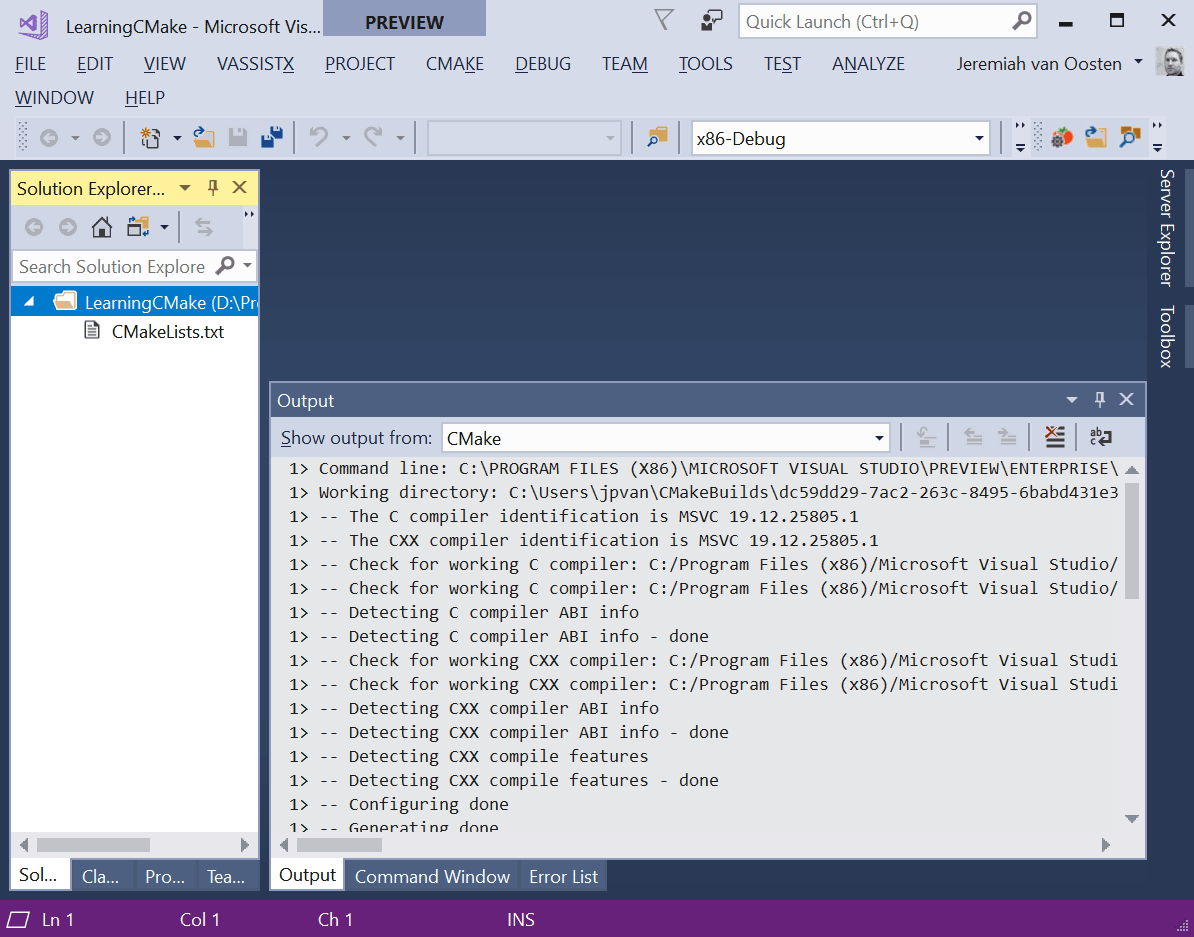Open Output window position dropdown
The height and width of the screenshot is (937, 1194).
coord(1072,400)
